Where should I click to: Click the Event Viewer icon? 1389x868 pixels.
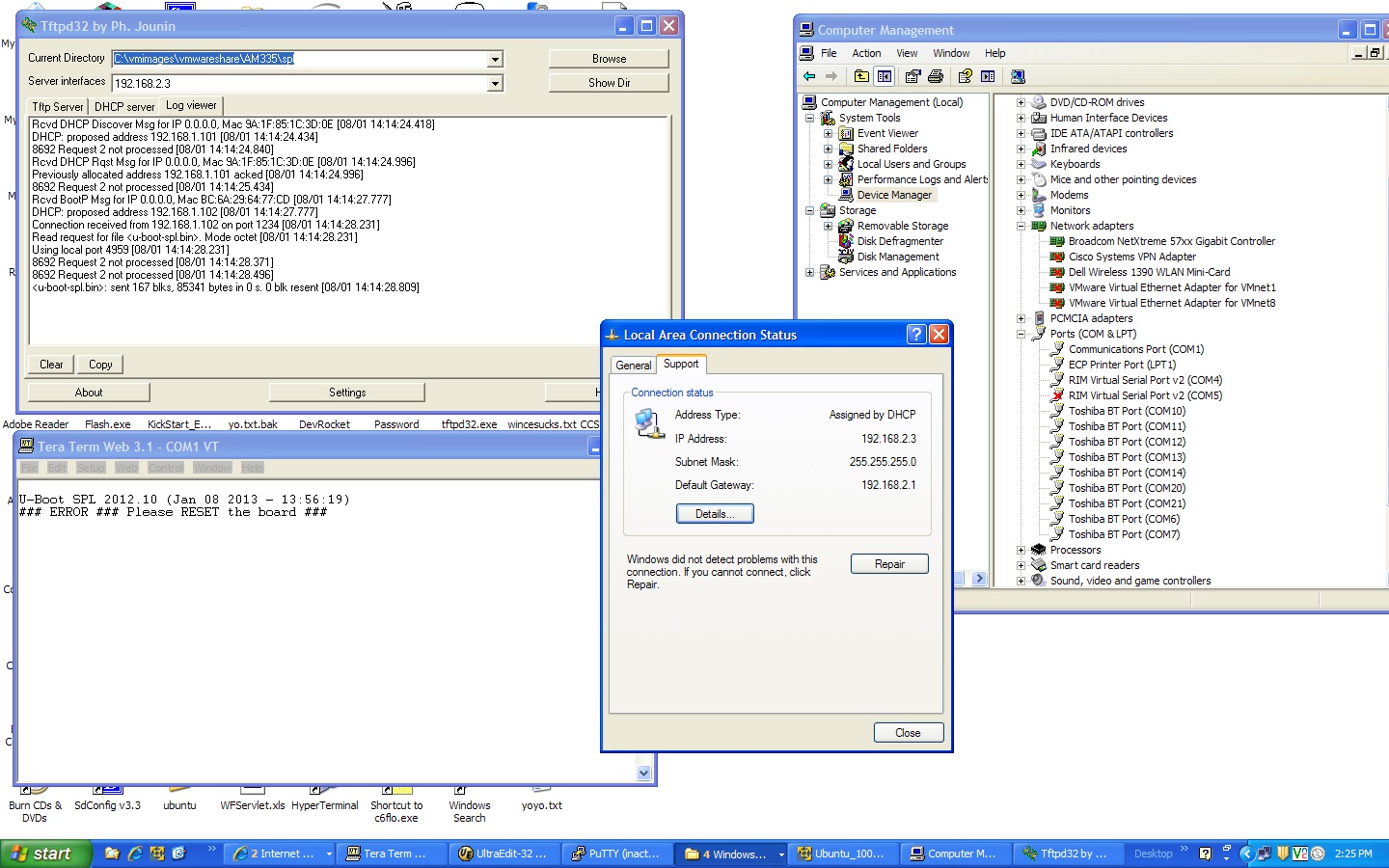click(x=846, y=133)
